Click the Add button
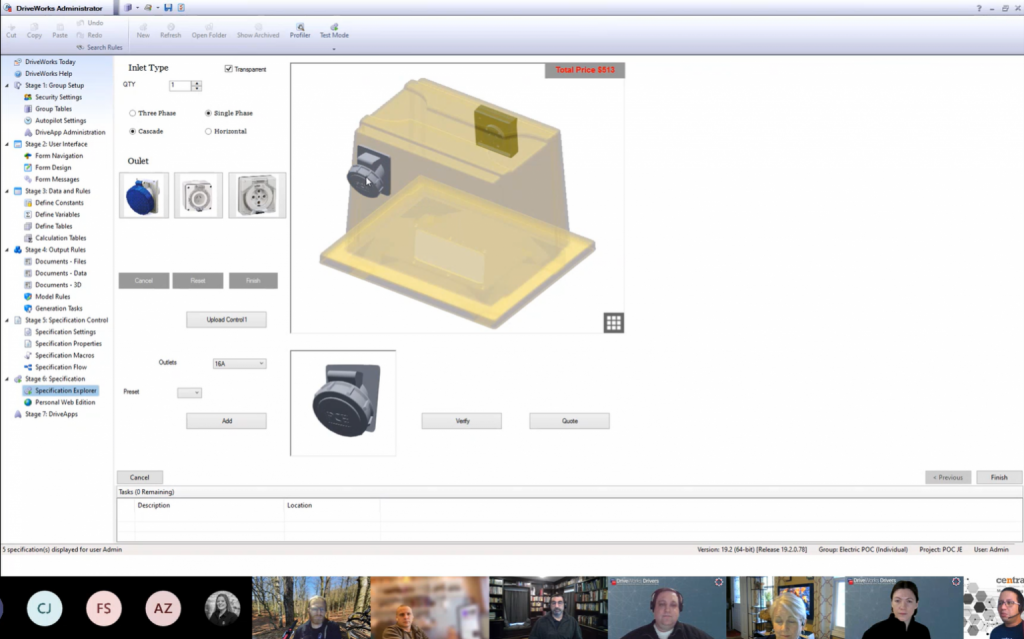Viewport: 1024px width, 639px height. point(227,421)
